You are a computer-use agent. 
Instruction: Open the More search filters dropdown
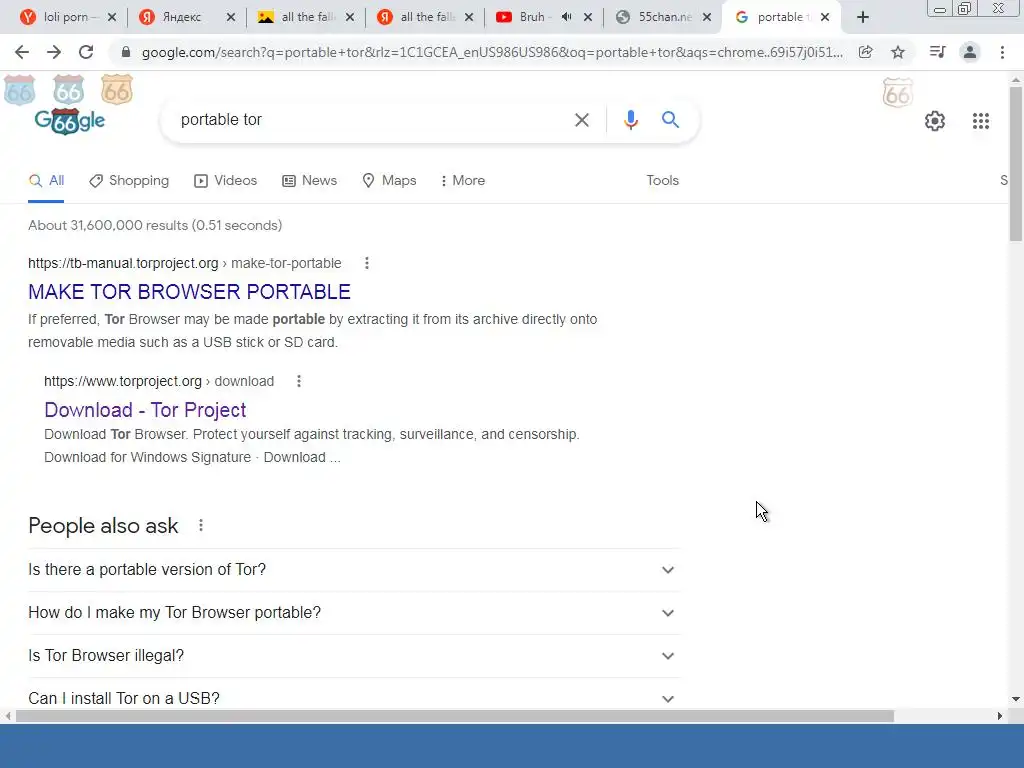(462, 180)
